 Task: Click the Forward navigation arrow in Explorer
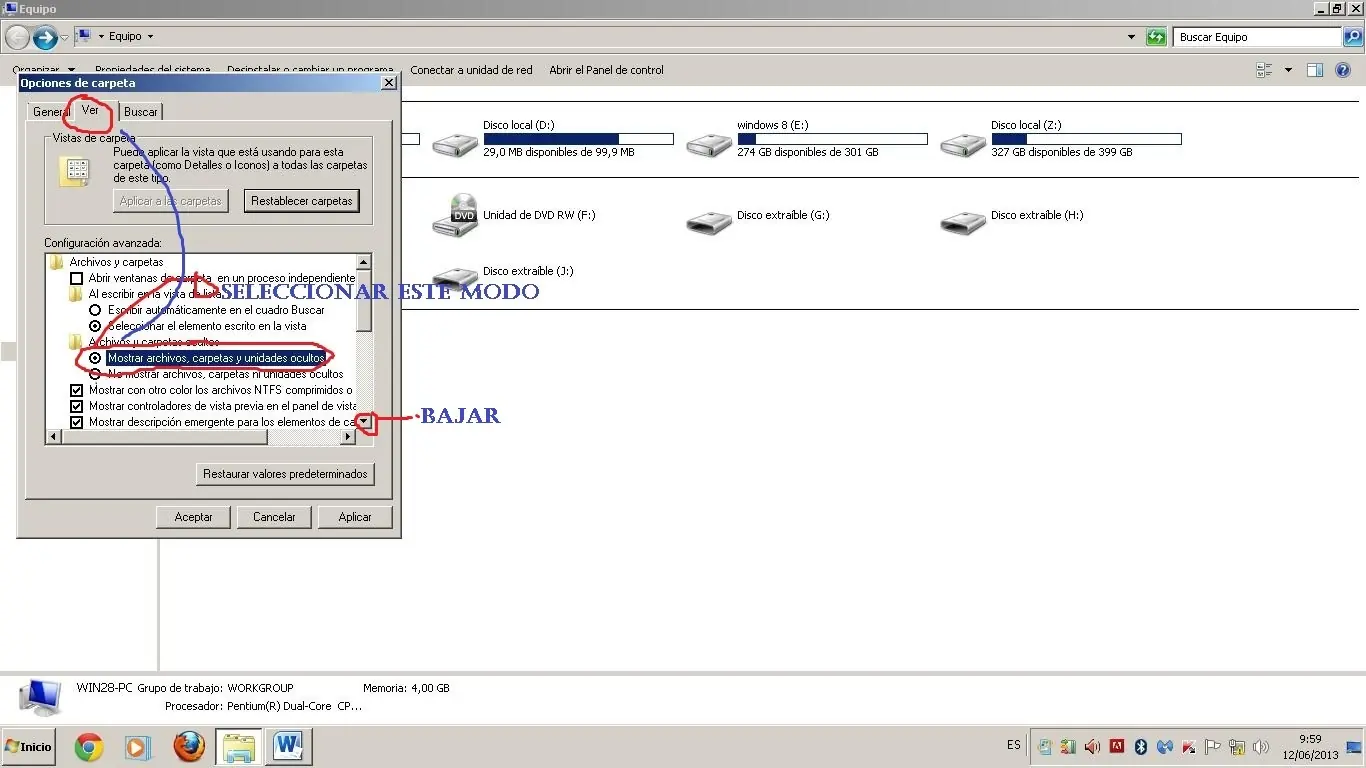click(x=45, y=38)
